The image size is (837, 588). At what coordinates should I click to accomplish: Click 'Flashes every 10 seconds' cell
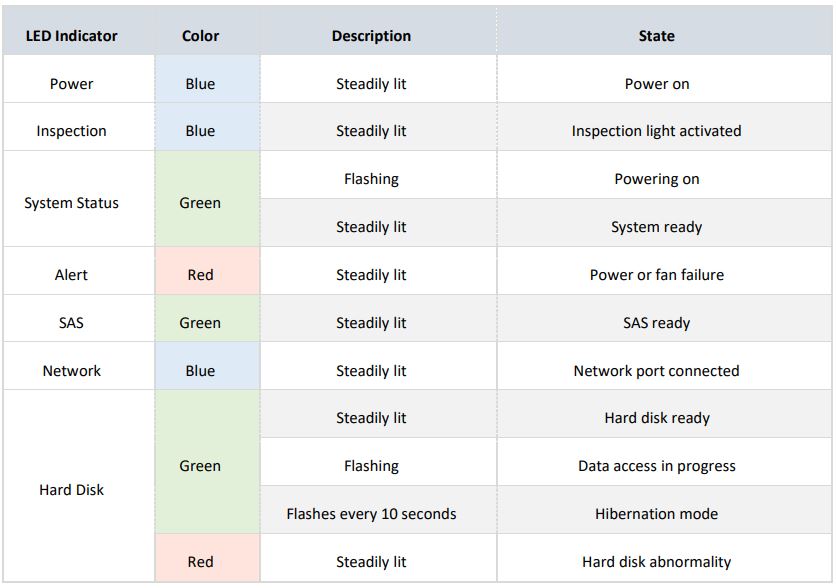tap(371, 514)
